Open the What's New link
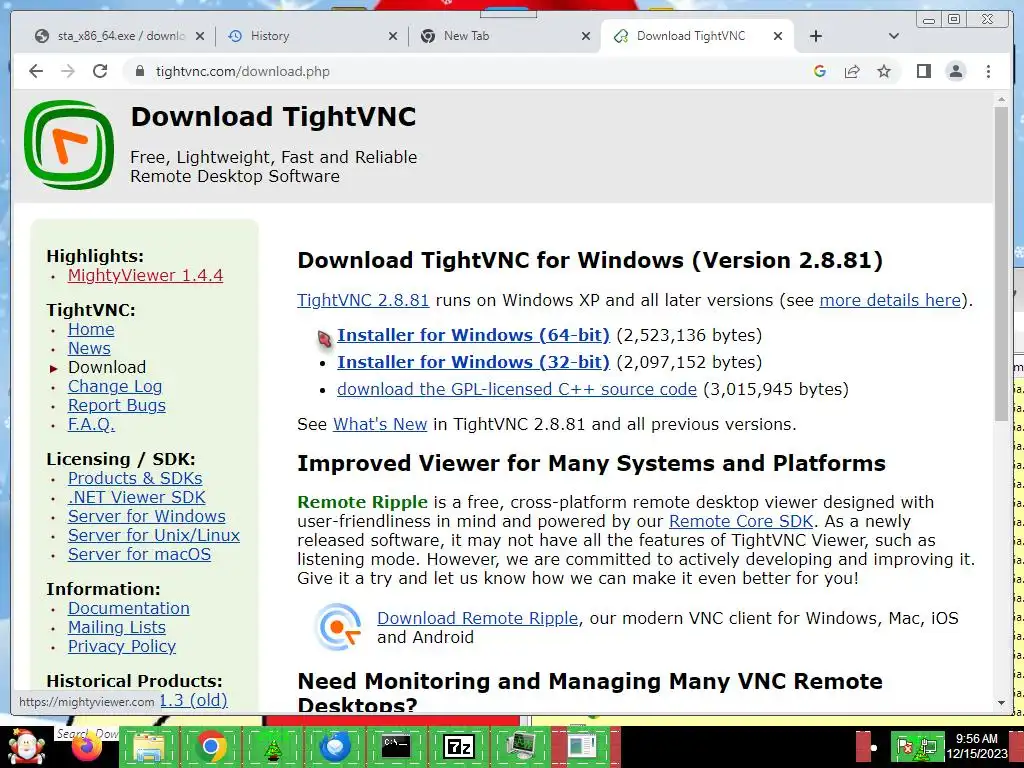Viewport: 1024px width, 768px height. tap(380, 424)
